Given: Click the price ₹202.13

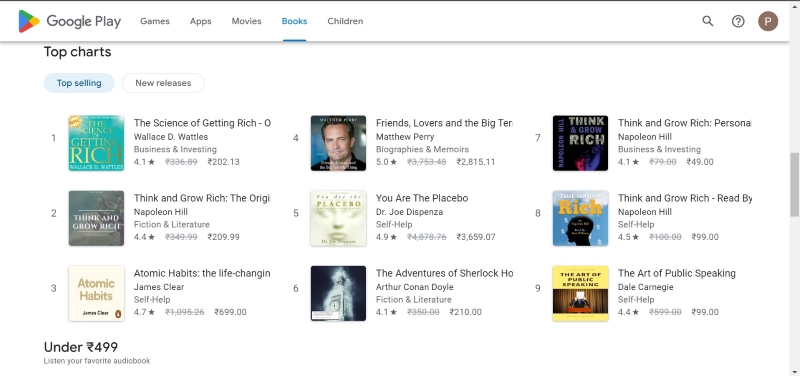Looking at the screenshot, I should pyautogui.click(x=223, y=162).
